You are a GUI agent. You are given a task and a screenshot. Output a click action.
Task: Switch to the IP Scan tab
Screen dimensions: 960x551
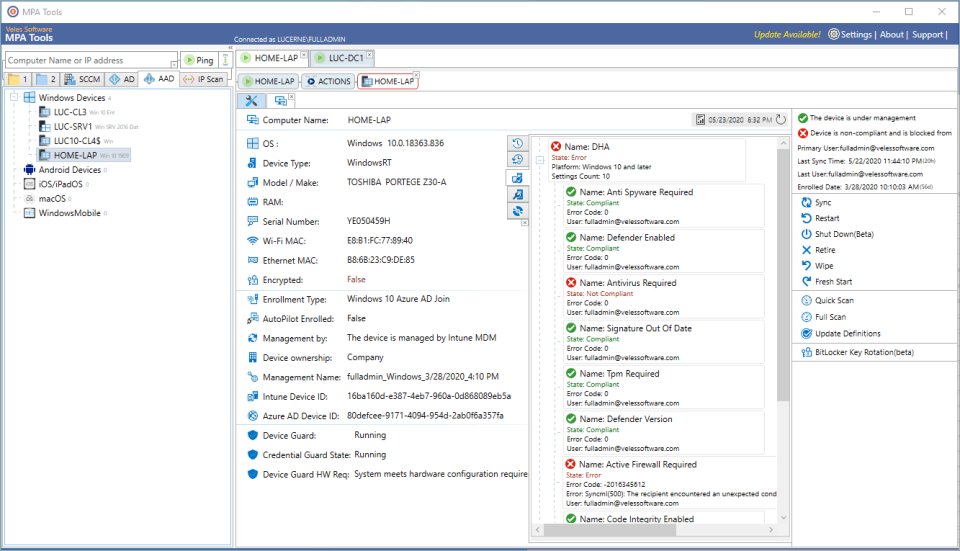[x=204, y=79]
